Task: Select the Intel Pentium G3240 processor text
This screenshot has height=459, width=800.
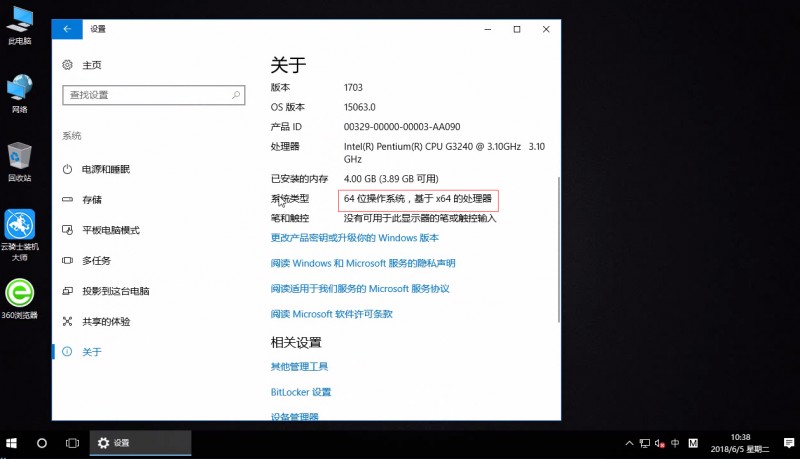Action: 444,152
